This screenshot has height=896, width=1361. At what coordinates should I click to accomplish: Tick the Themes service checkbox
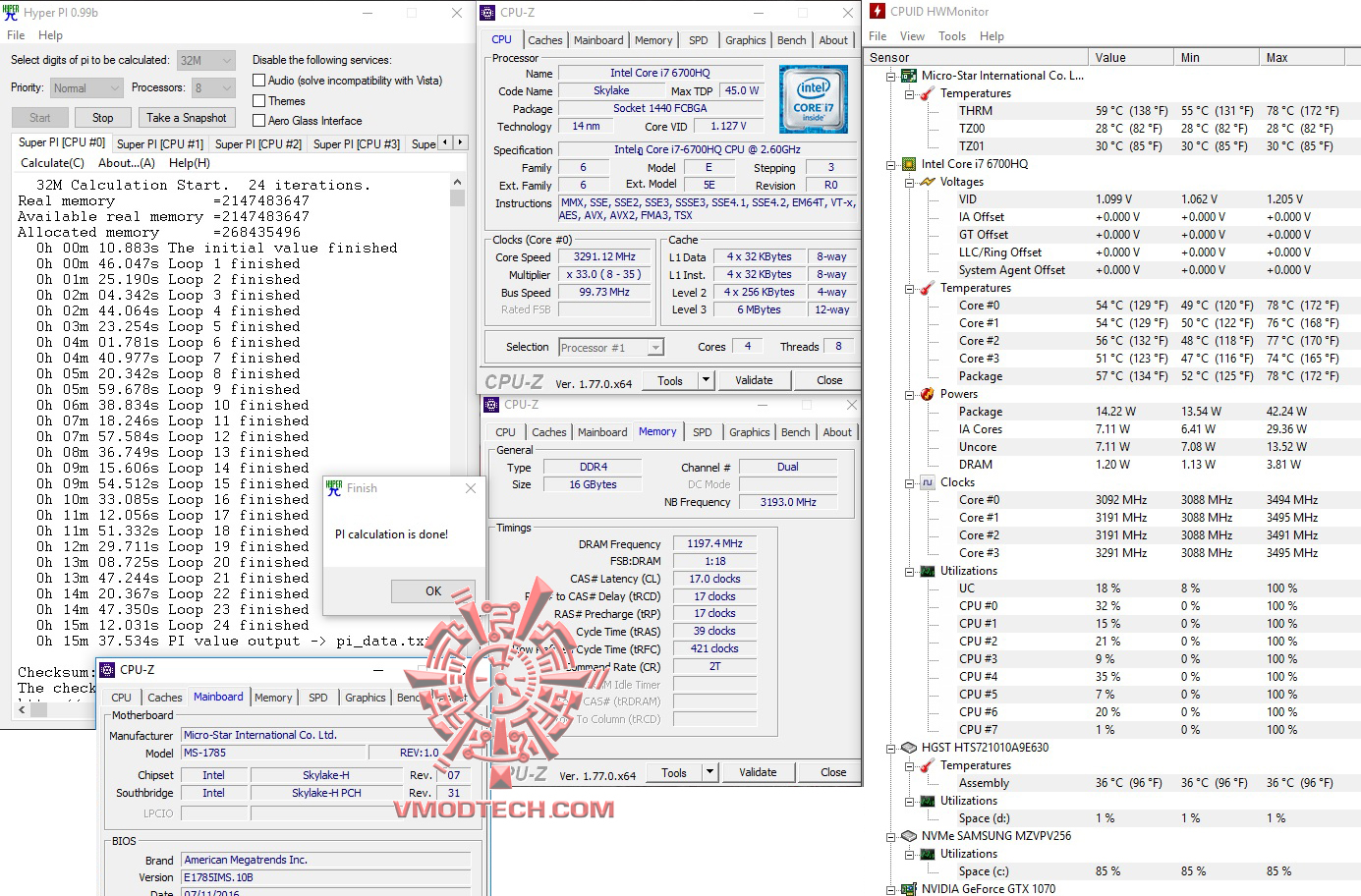(x=259, y=100)
